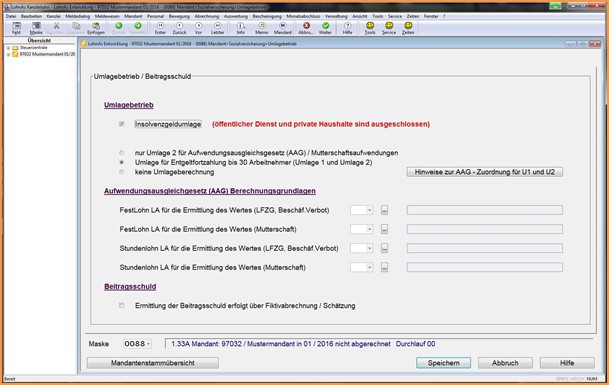Click lookup button for Stundenlohn LA (Mutterschaft)

pos(384,267)
